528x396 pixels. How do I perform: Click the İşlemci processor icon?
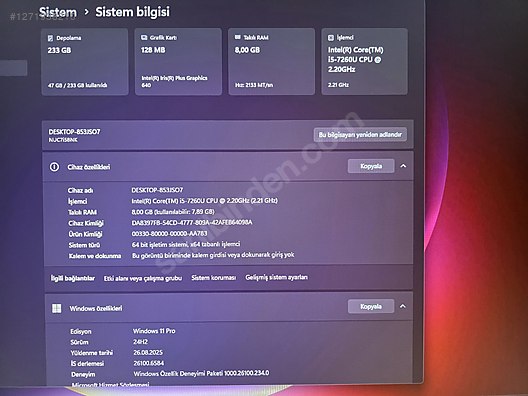[x=331, y=37]
